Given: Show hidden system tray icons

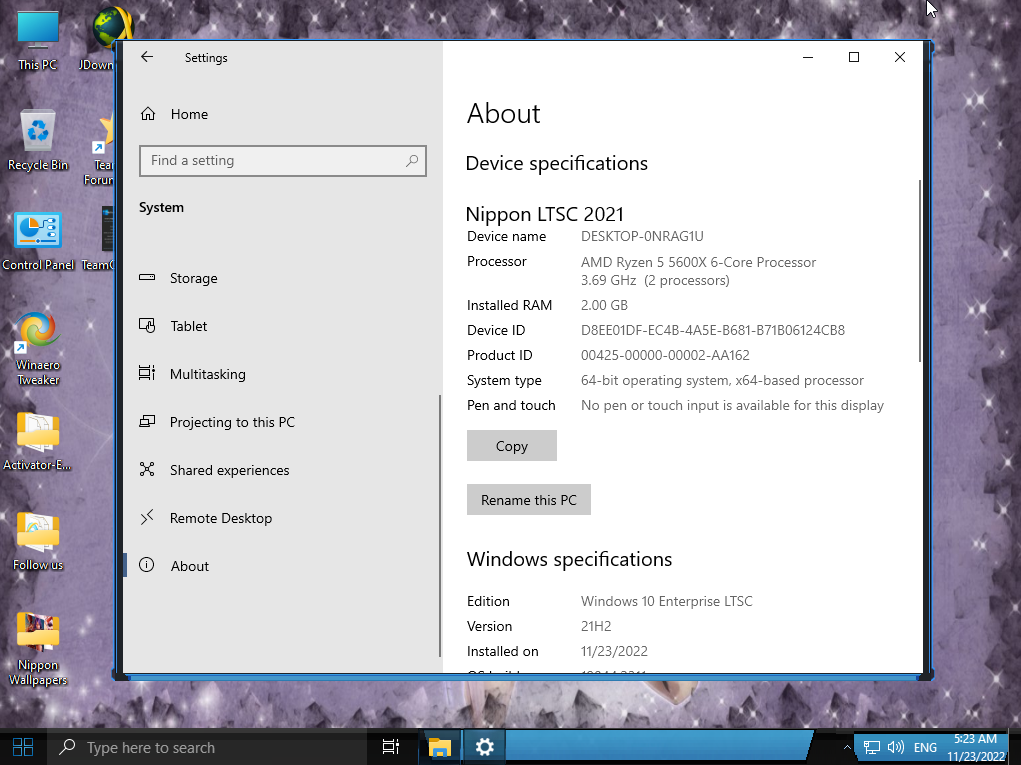Looking at the screenshot, I should point(848,747).
